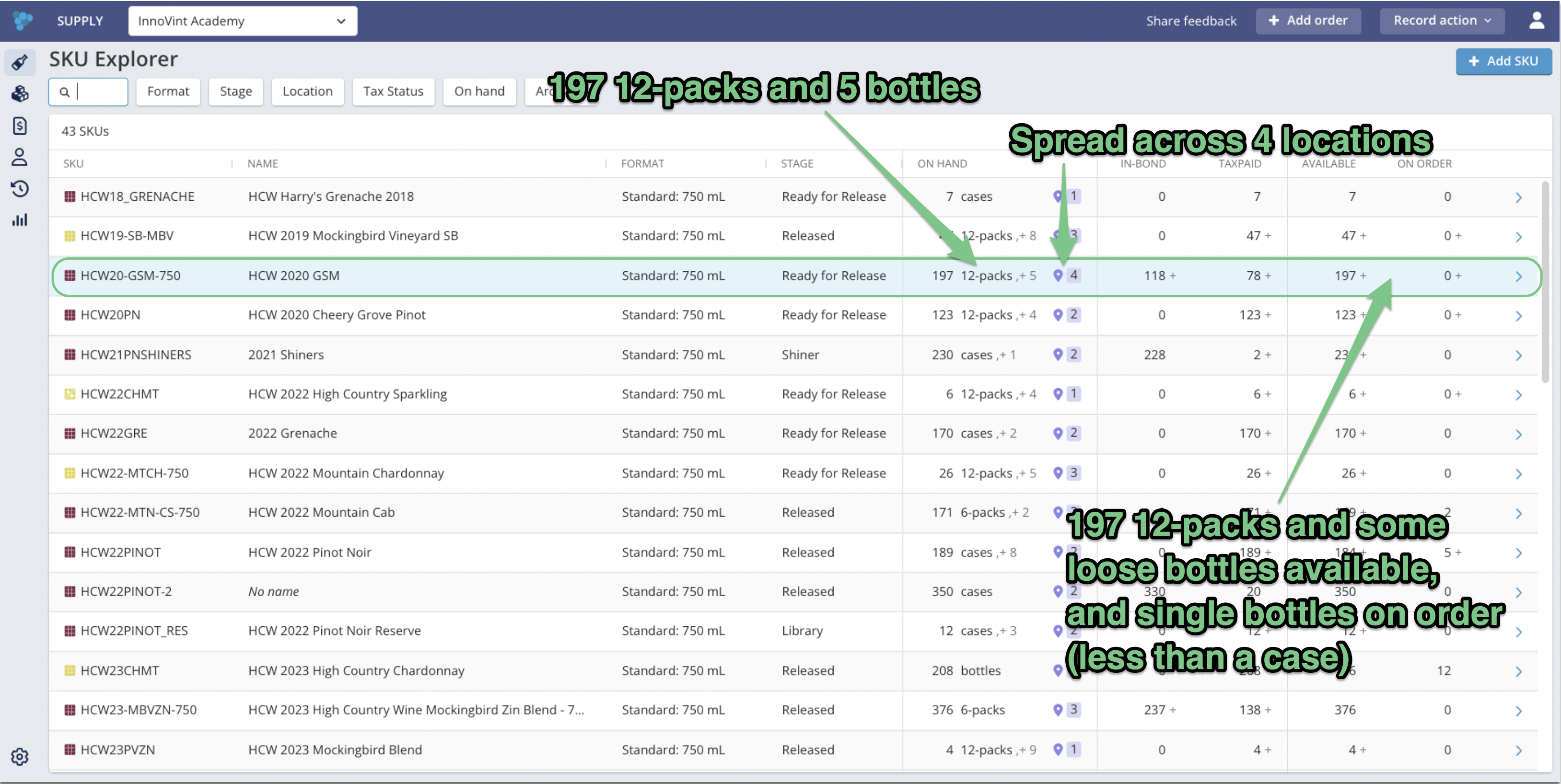Screen dimensions: 1561x784
Task: Click the location pin for HCW22-MTCH-750
Action: (1058, 473)
